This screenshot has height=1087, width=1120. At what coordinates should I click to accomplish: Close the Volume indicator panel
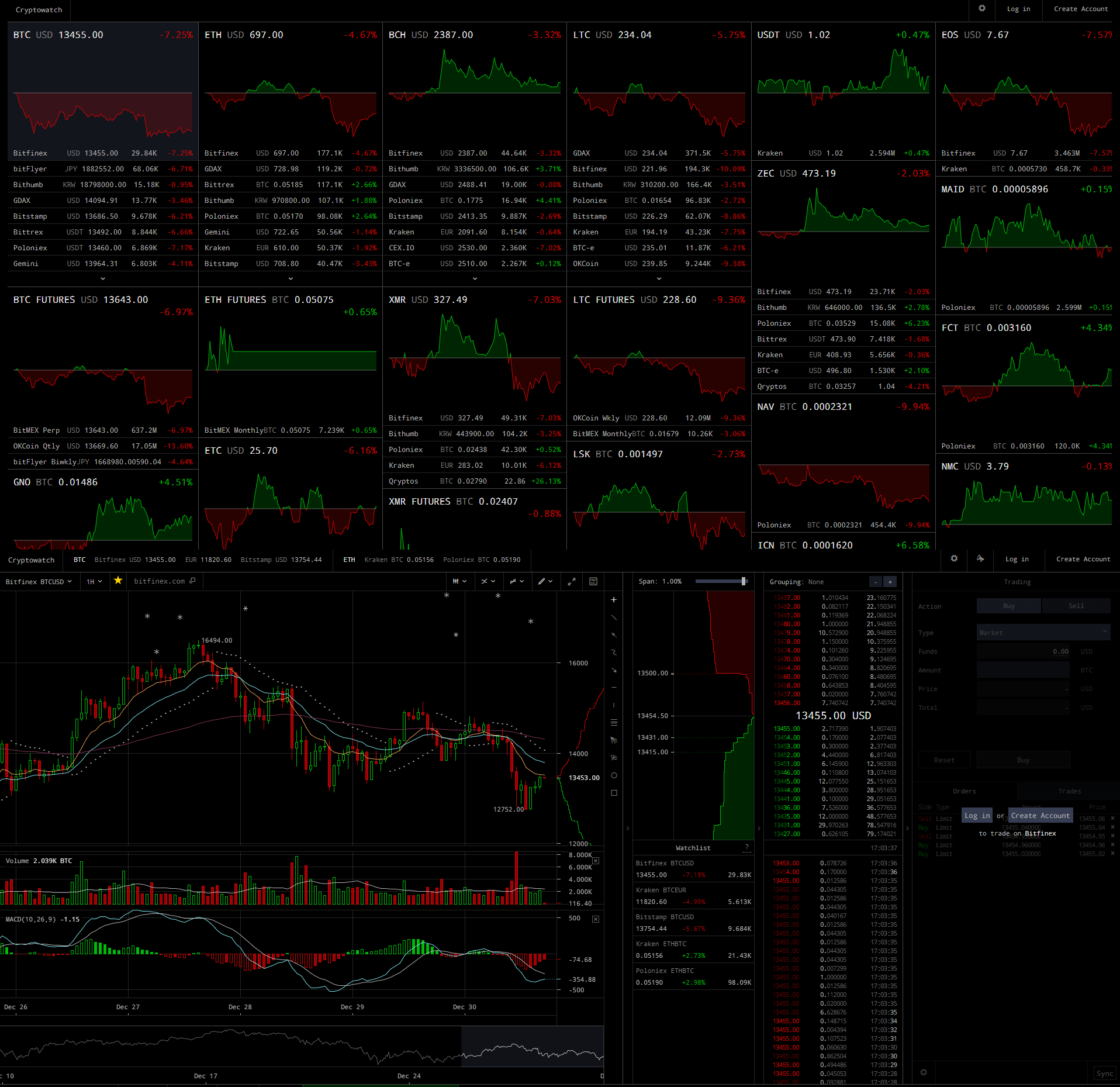(x=596, y=861)
